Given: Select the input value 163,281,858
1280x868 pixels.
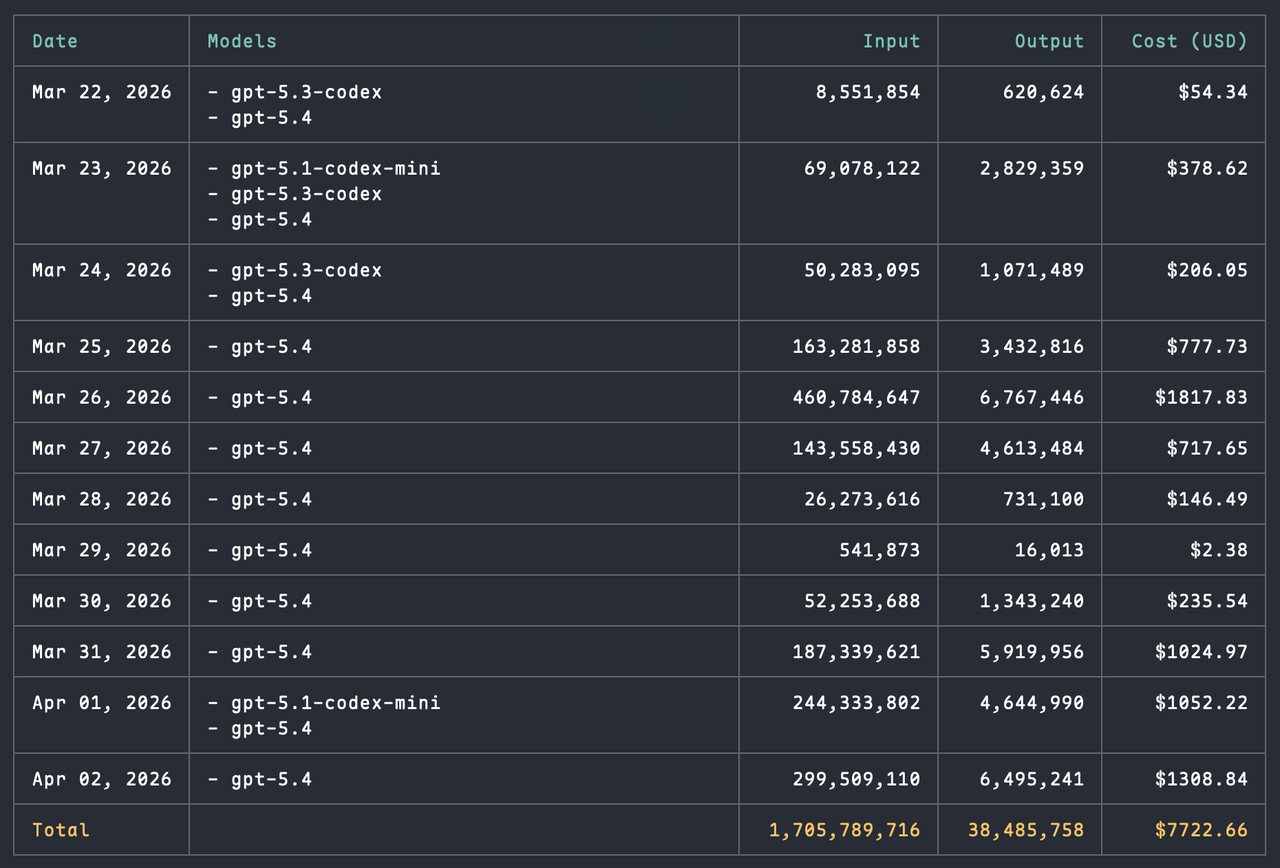Looking at the screenshot, I should pyautogui.click(x=856, y=347).
